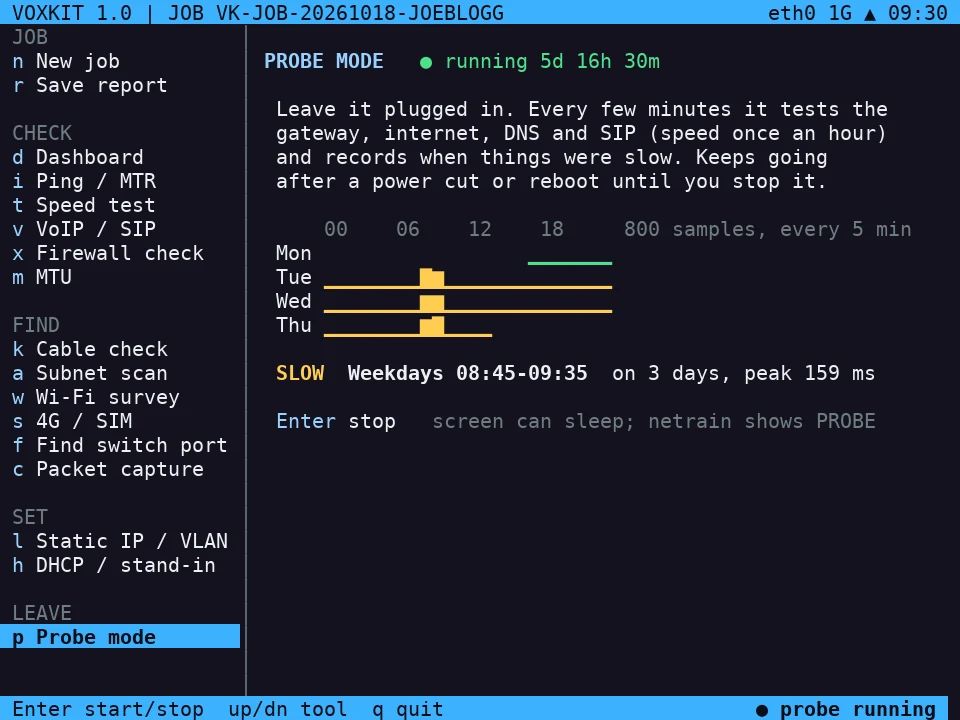Click screen can sleep hint text
The image size is (960, 720).
tap(533, 421)
